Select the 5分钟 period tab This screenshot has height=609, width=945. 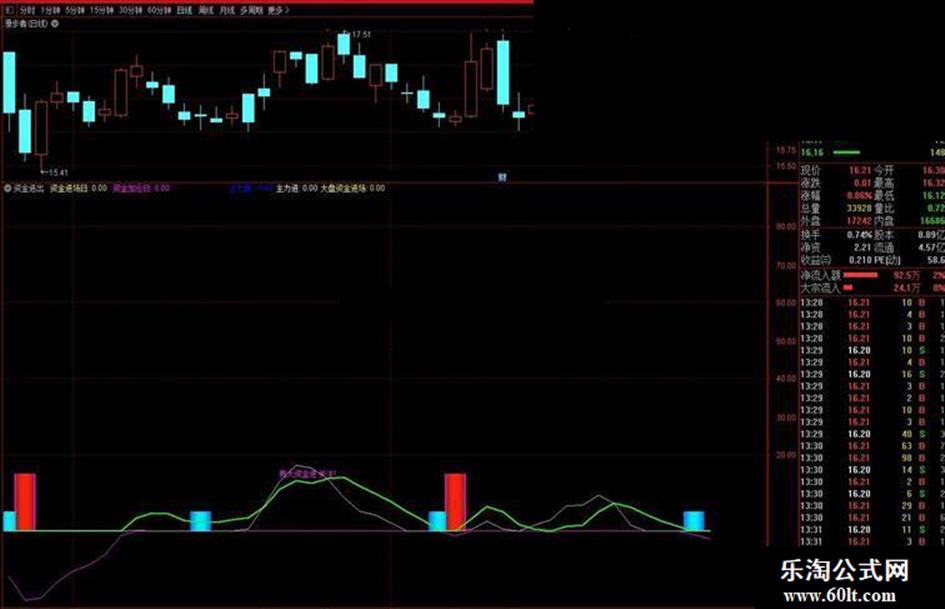click(x=75, y=11)
